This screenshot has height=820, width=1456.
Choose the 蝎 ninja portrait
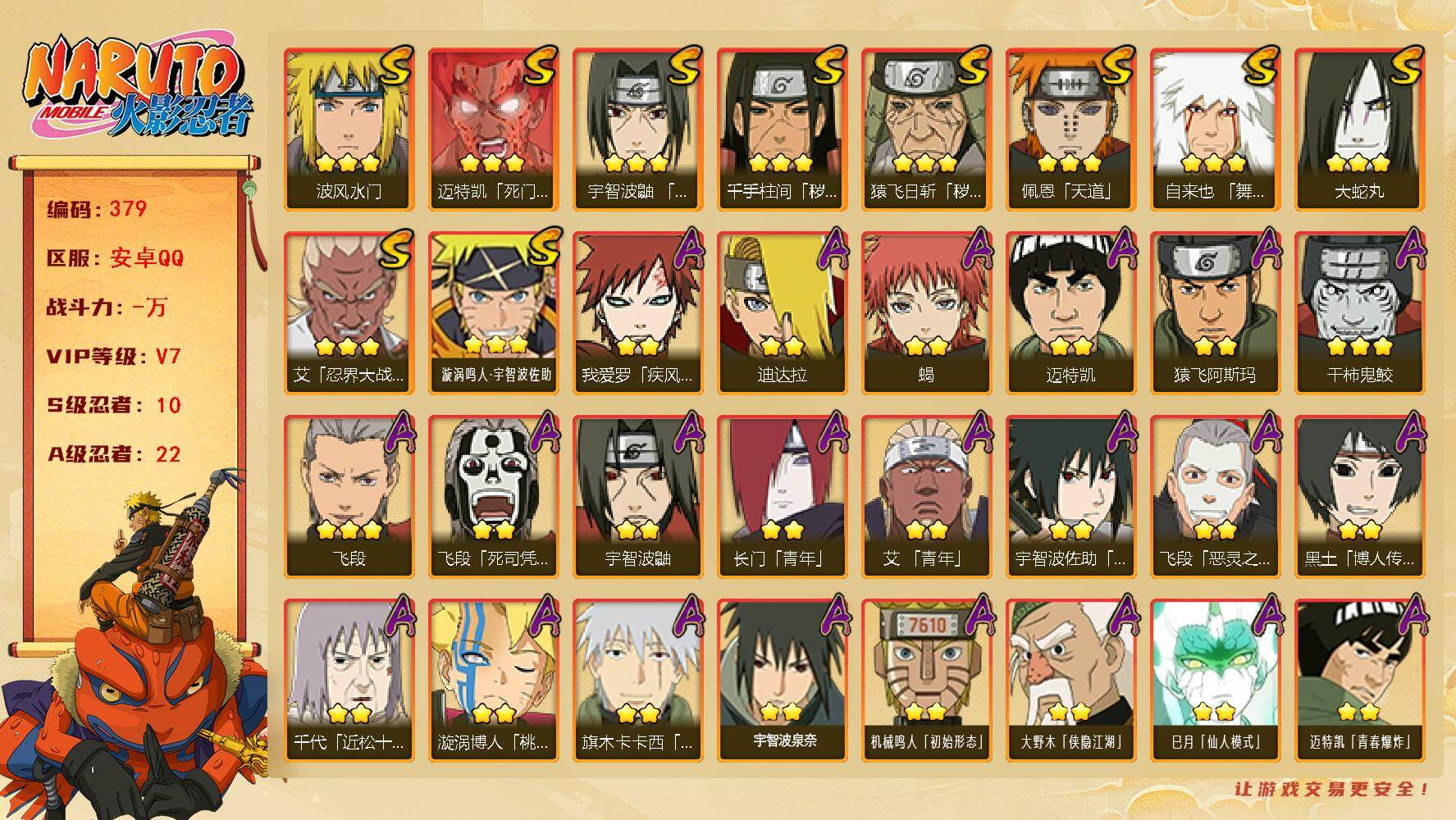click(927, 313)
